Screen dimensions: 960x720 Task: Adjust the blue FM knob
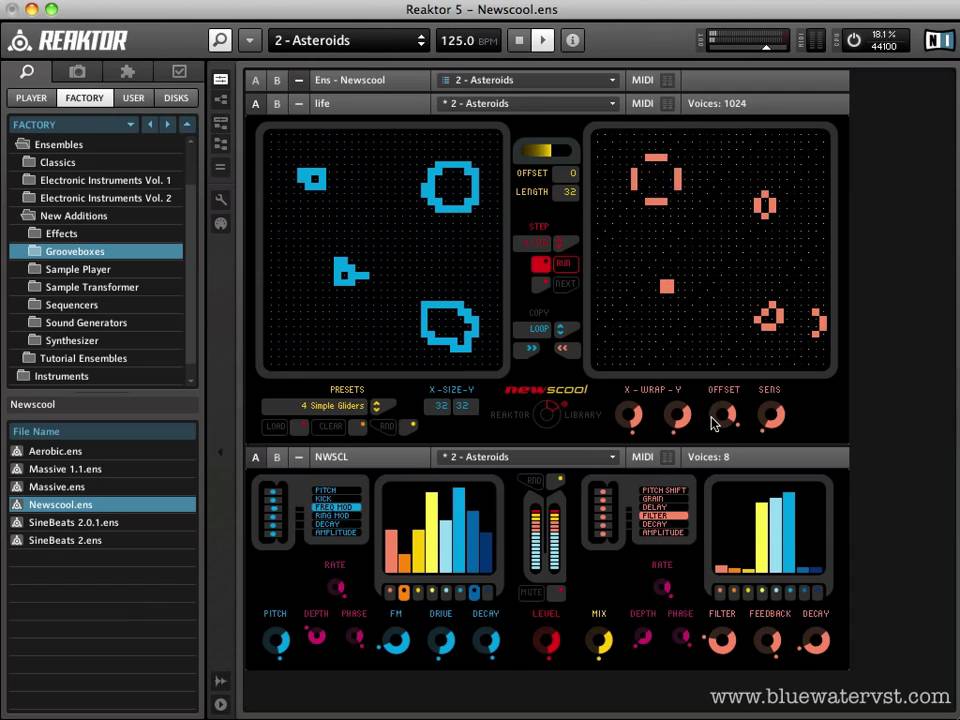[396, 640]
